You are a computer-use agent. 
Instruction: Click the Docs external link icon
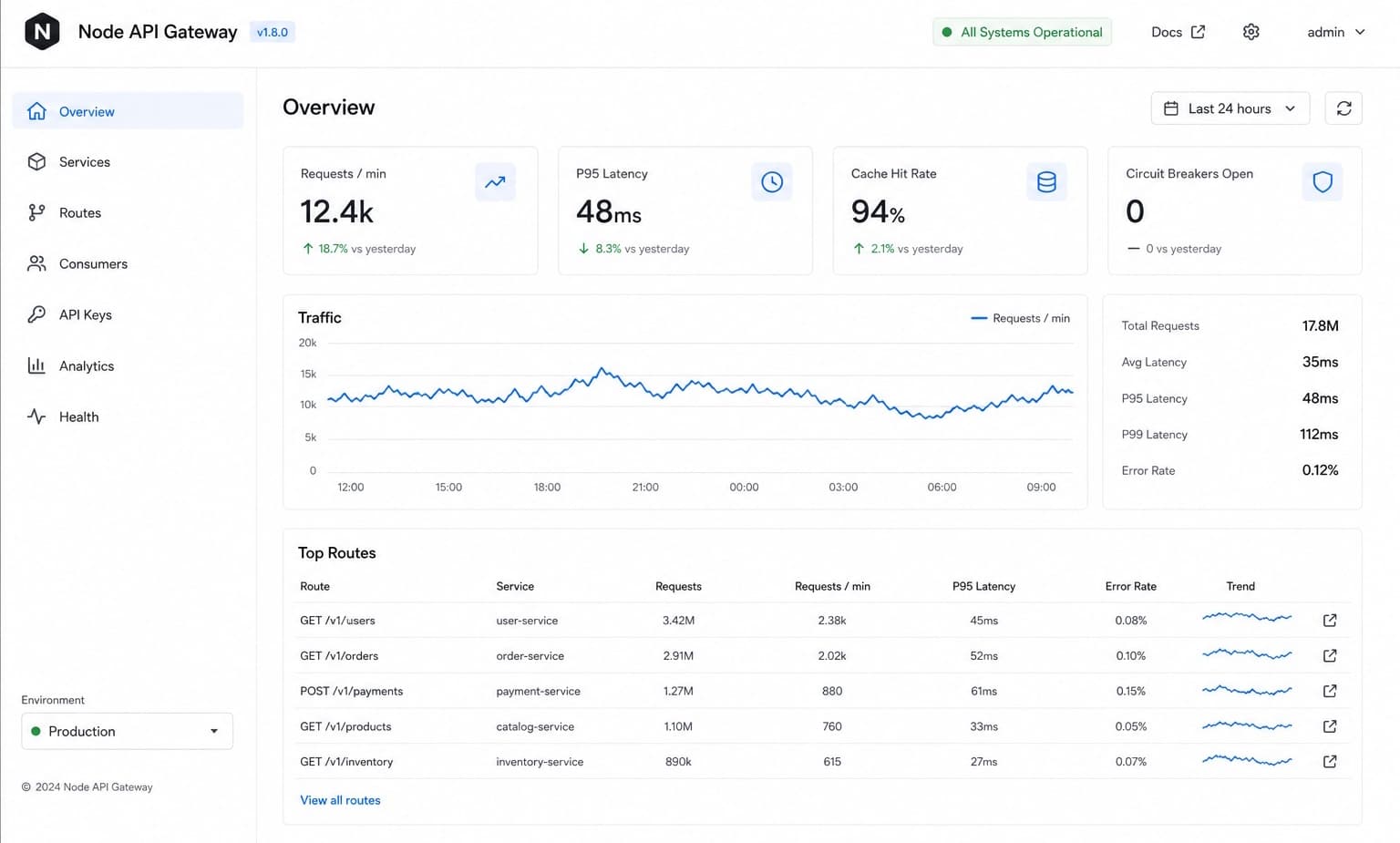pos(1198,32)
